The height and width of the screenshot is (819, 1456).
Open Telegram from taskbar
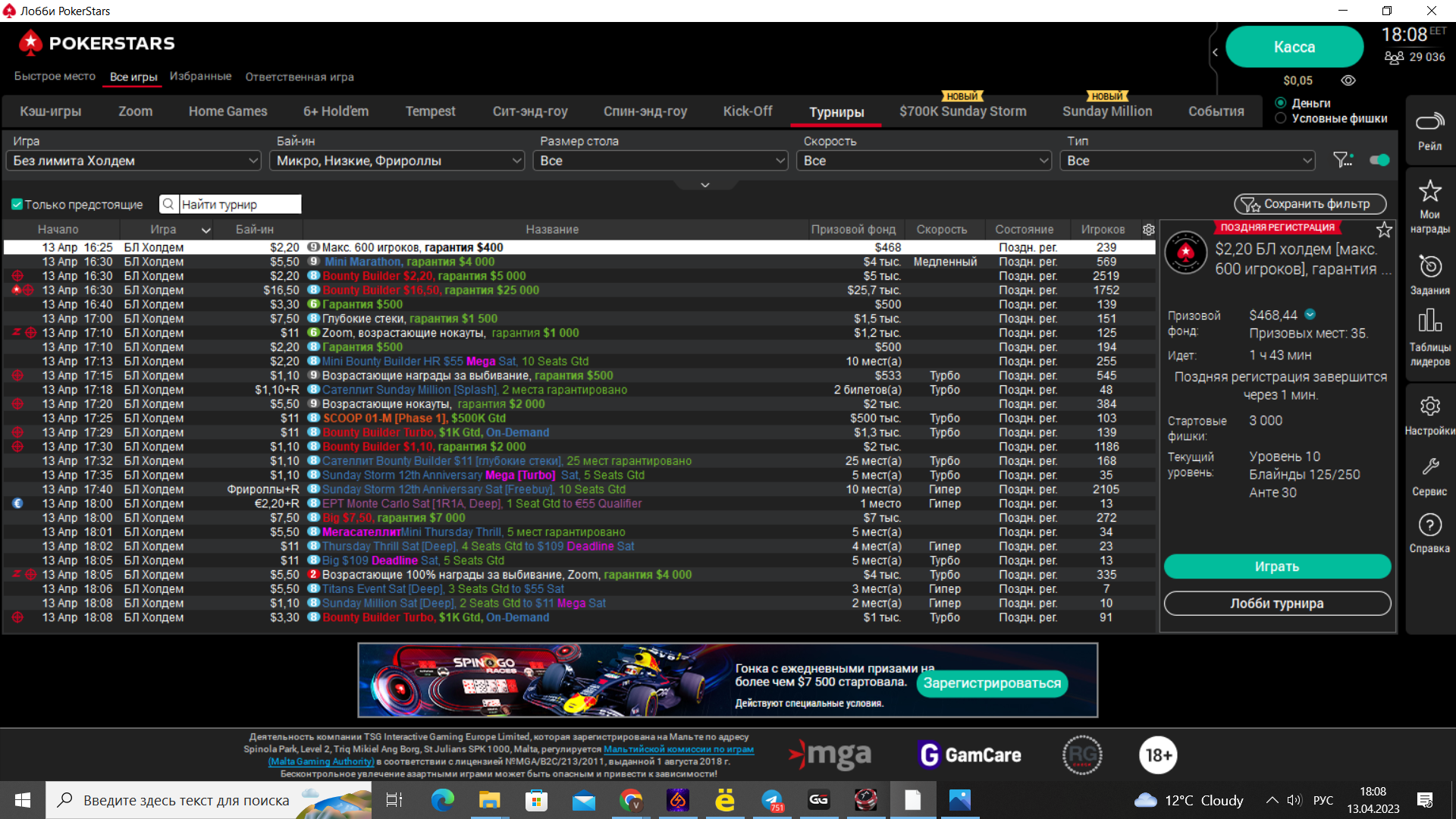pyautogui.click(x=772, y=800)
